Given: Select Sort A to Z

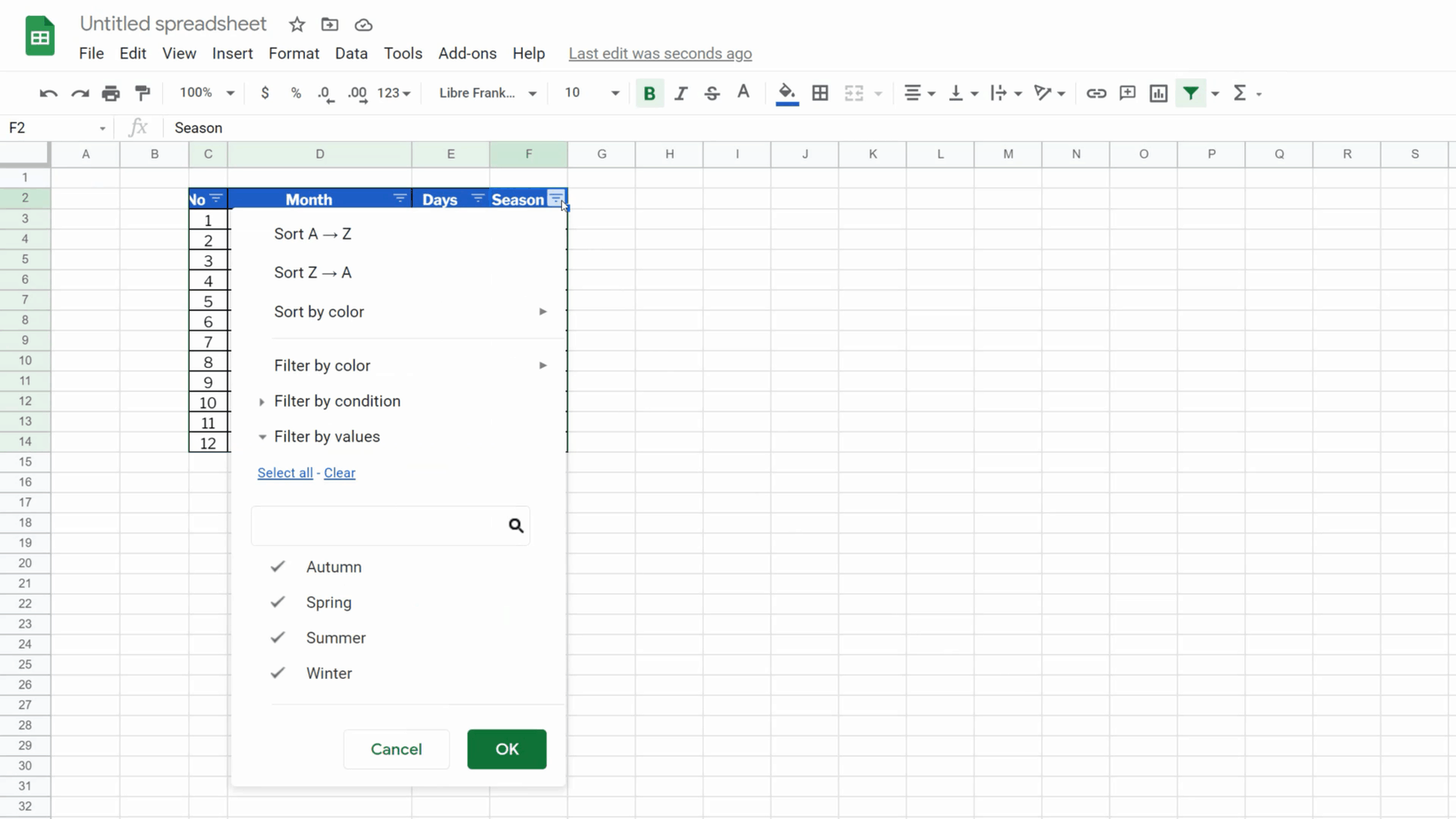Looking at the screenshot, I should (x=312, y=233).
